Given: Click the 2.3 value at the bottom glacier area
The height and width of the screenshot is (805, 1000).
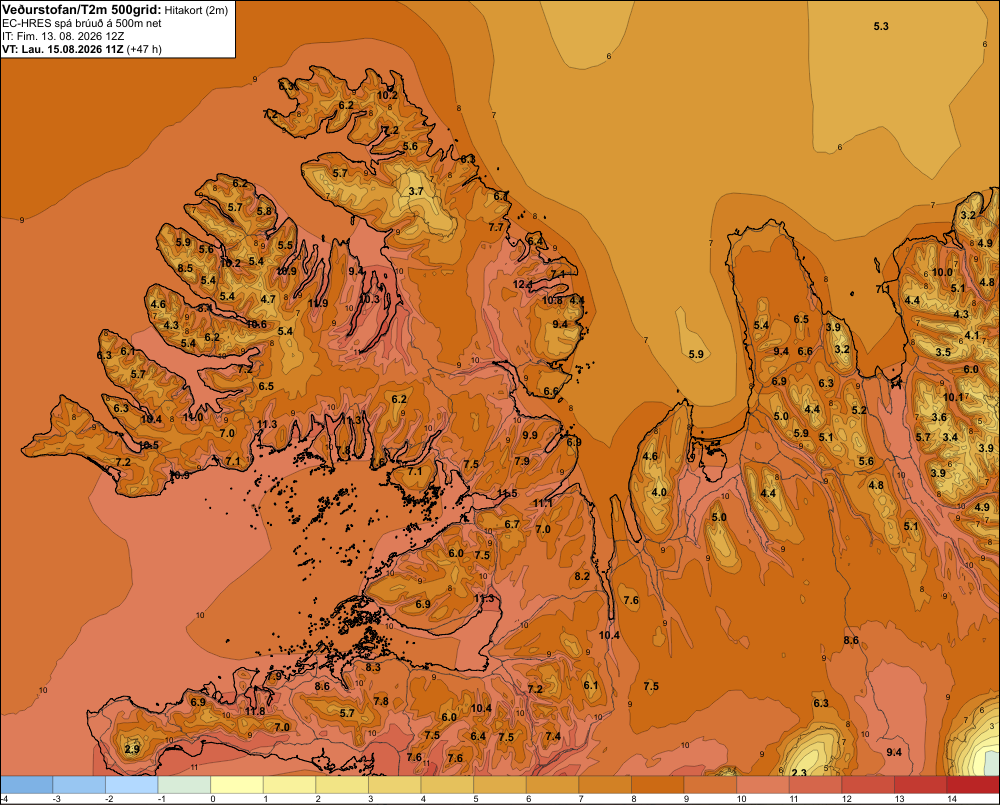Looking at the screenshot, I should point(799,772).
